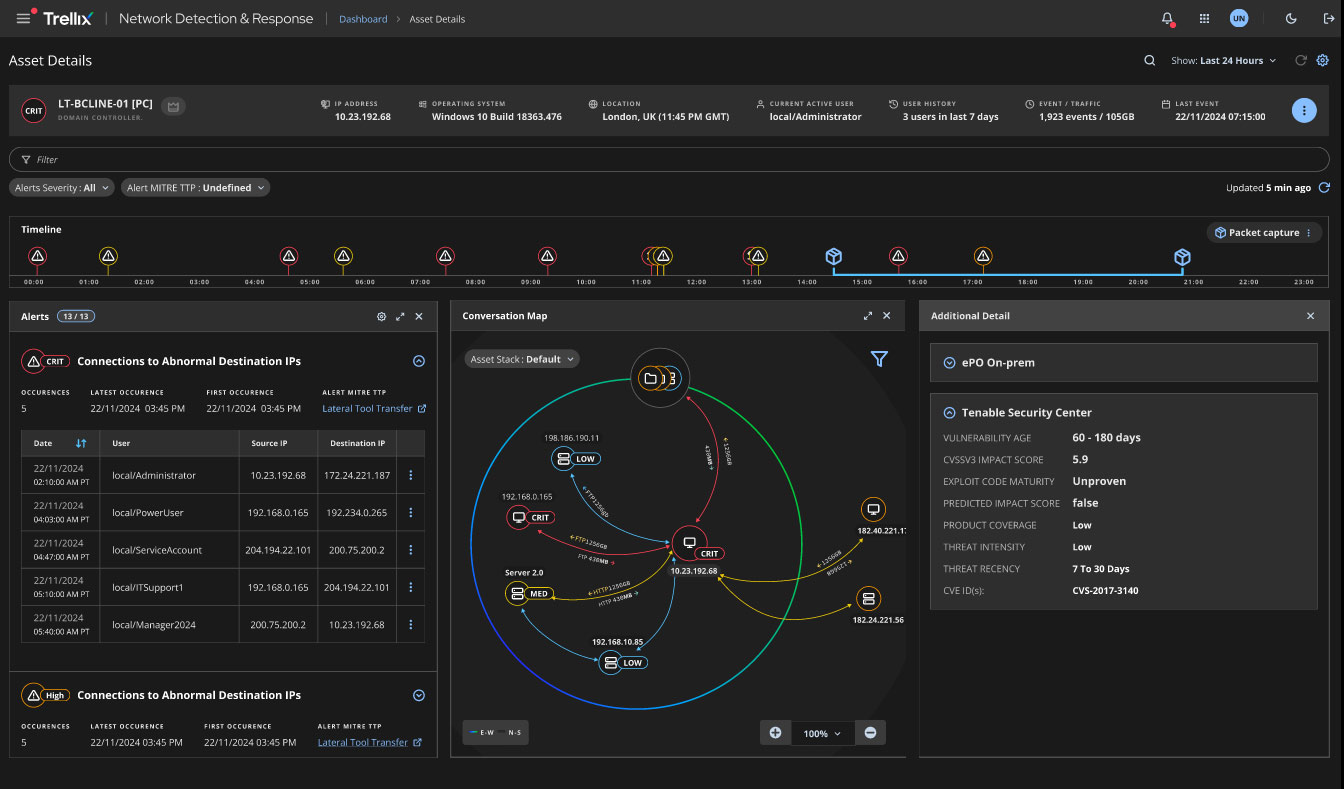
Task: Click the Conversation Map filter funnel icon
Action: [x=879, y=359]
